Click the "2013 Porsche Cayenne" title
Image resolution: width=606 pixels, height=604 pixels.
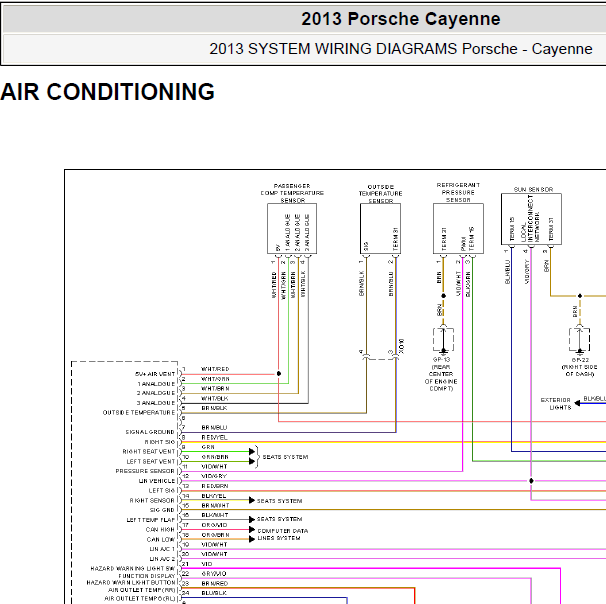(401, 19)
